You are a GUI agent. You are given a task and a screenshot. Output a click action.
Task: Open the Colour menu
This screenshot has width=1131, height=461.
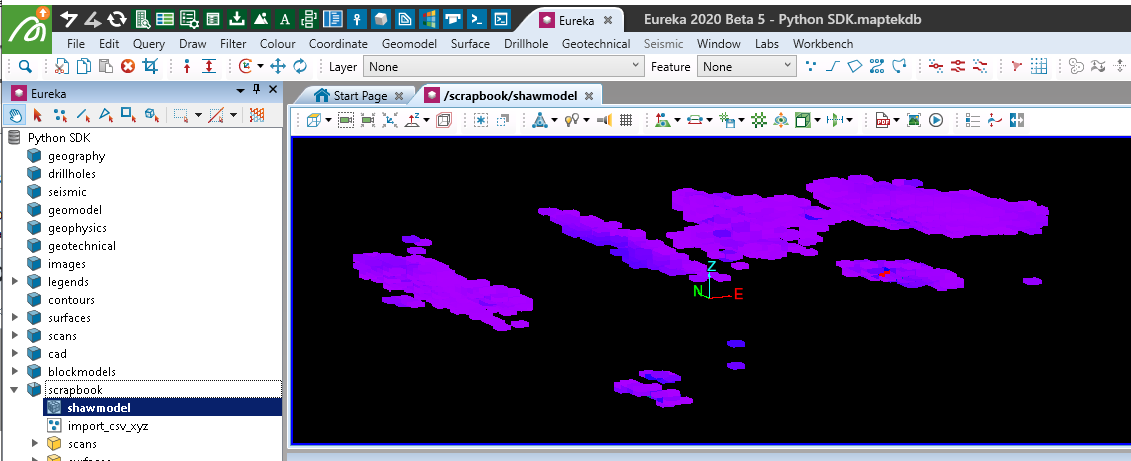tap(278, 43)
